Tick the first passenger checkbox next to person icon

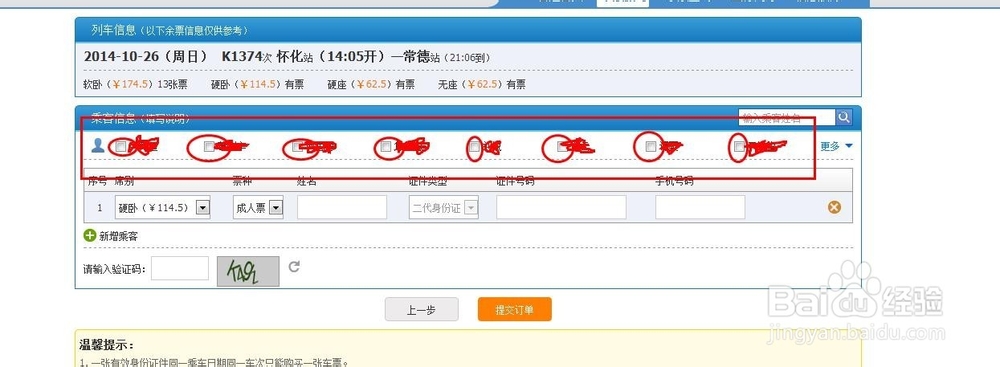point(121,146)
